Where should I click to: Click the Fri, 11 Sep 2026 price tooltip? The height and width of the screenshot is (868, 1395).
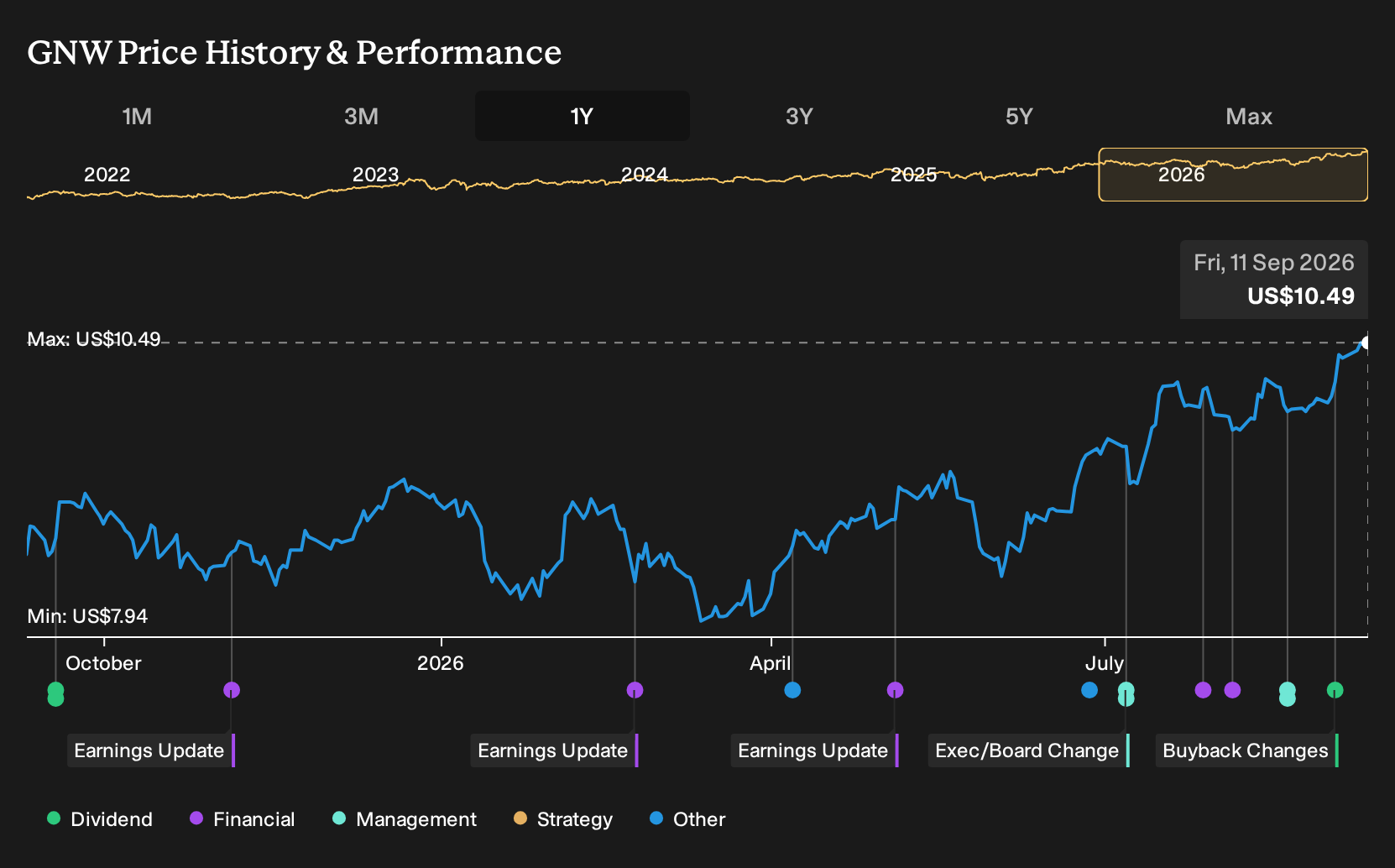pos(1274,280)
